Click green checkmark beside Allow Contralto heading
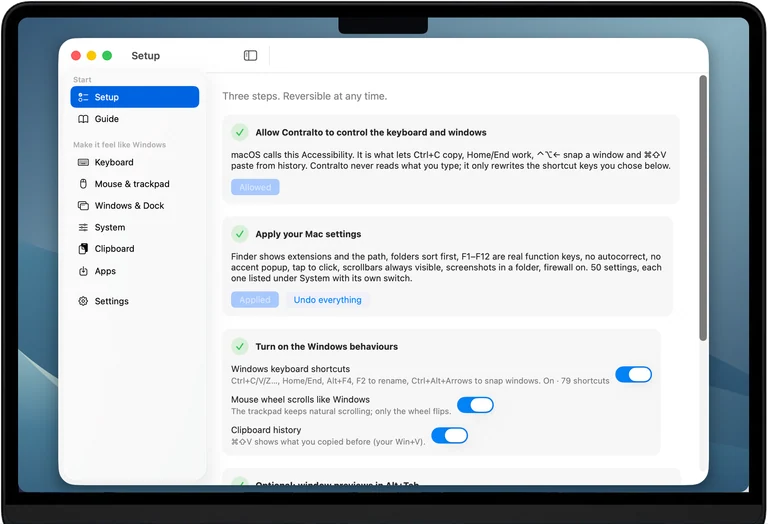Viewport: 768px width, 524px height. tap(240, 132)
